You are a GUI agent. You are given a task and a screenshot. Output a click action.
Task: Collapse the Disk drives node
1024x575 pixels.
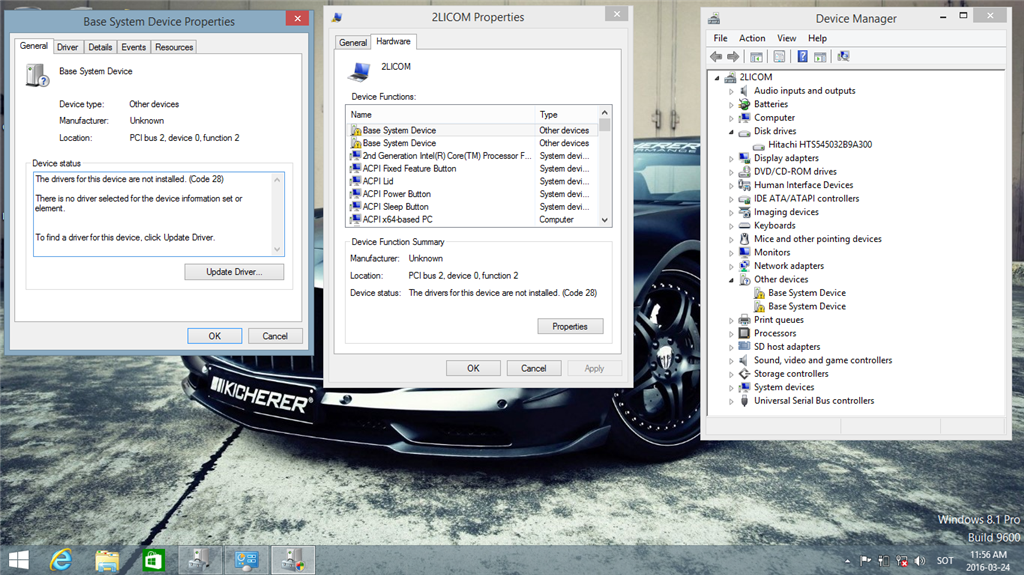[x=731, y=131]
